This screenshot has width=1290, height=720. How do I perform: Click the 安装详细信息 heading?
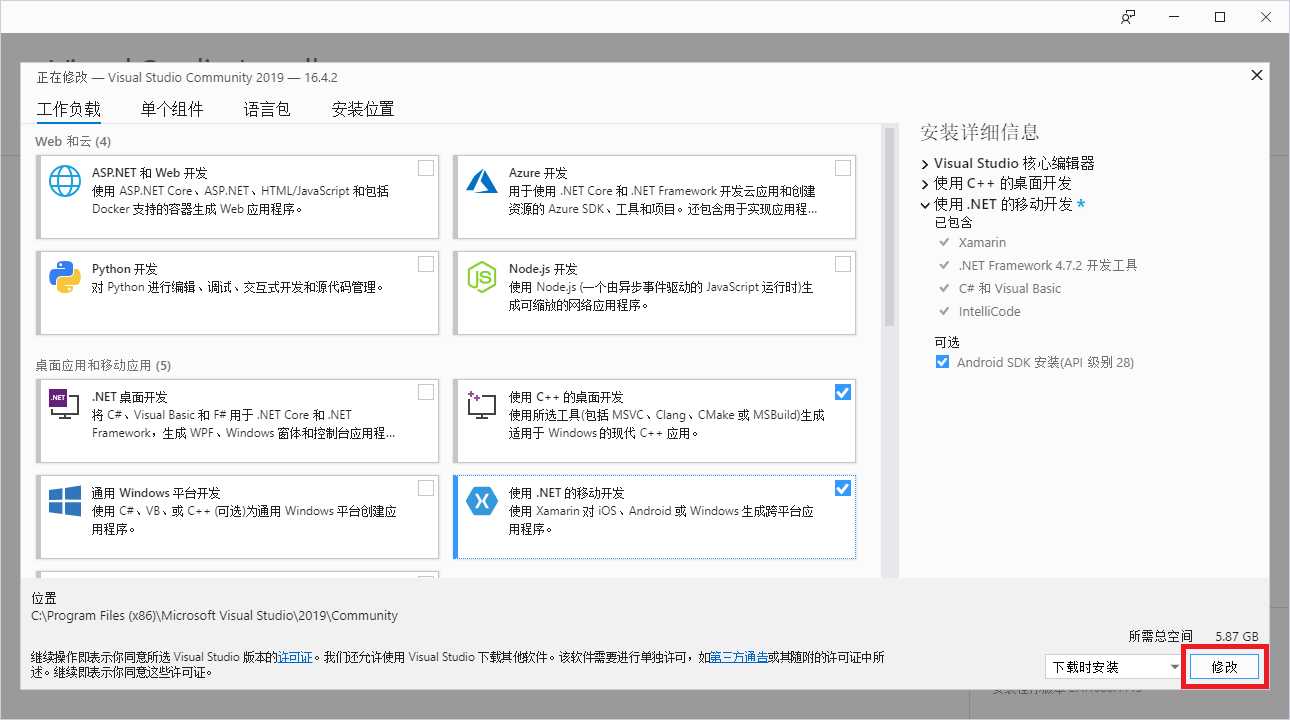click(x=980, y=132)
